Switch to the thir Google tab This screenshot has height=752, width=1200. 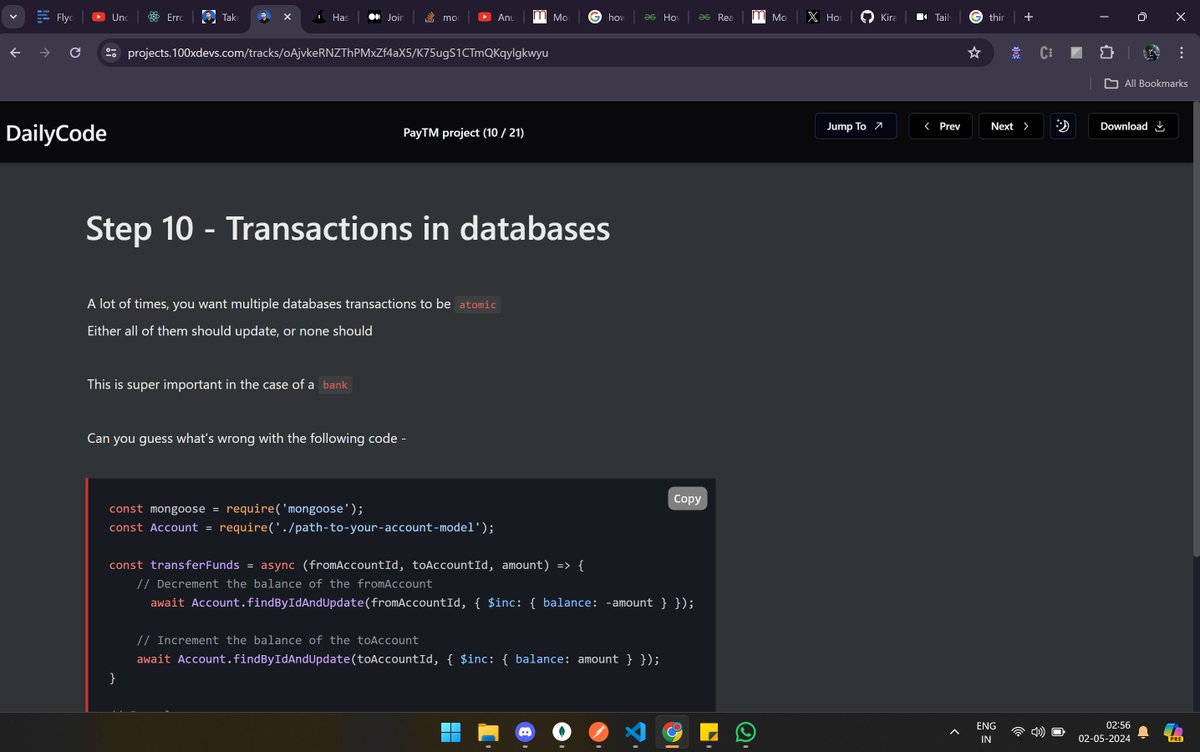(x=988, y=17)
